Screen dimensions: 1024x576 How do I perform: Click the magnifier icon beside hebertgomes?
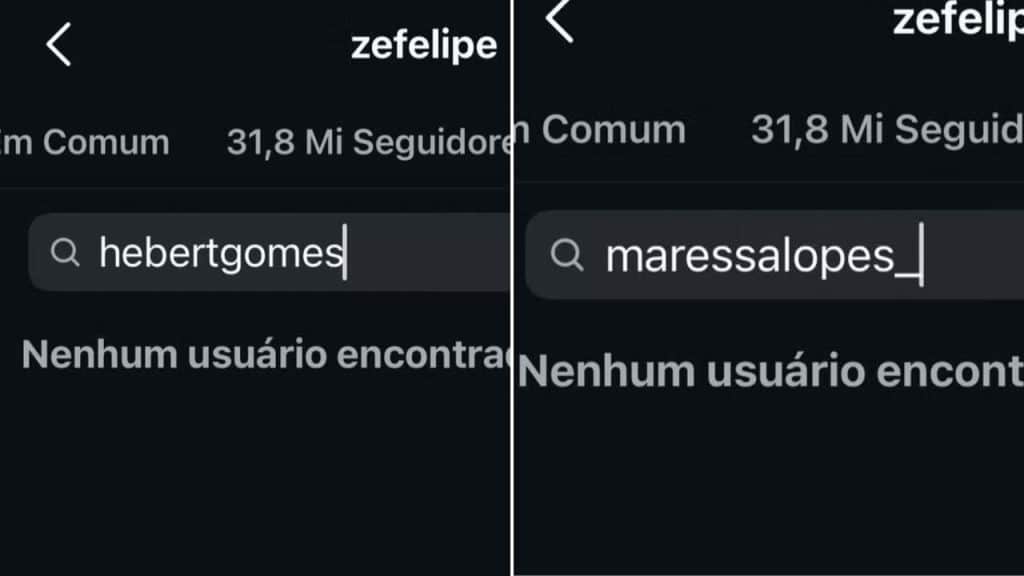pyautogui.click(x=65, y=253)
